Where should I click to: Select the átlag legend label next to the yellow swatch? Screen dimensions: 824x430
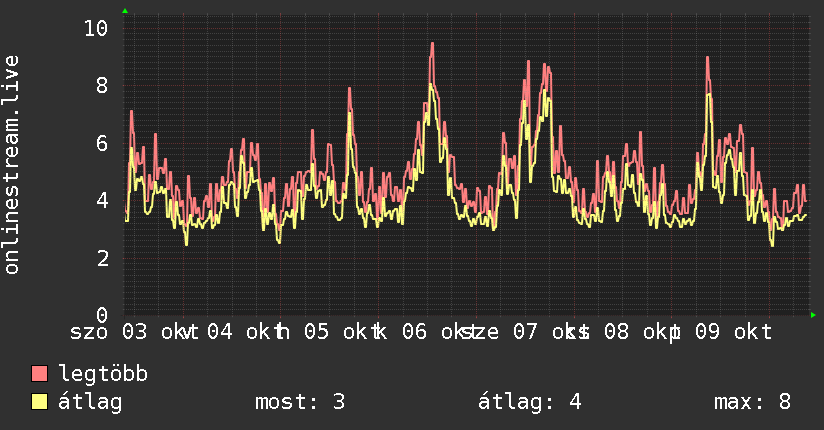tap(90, 402)
